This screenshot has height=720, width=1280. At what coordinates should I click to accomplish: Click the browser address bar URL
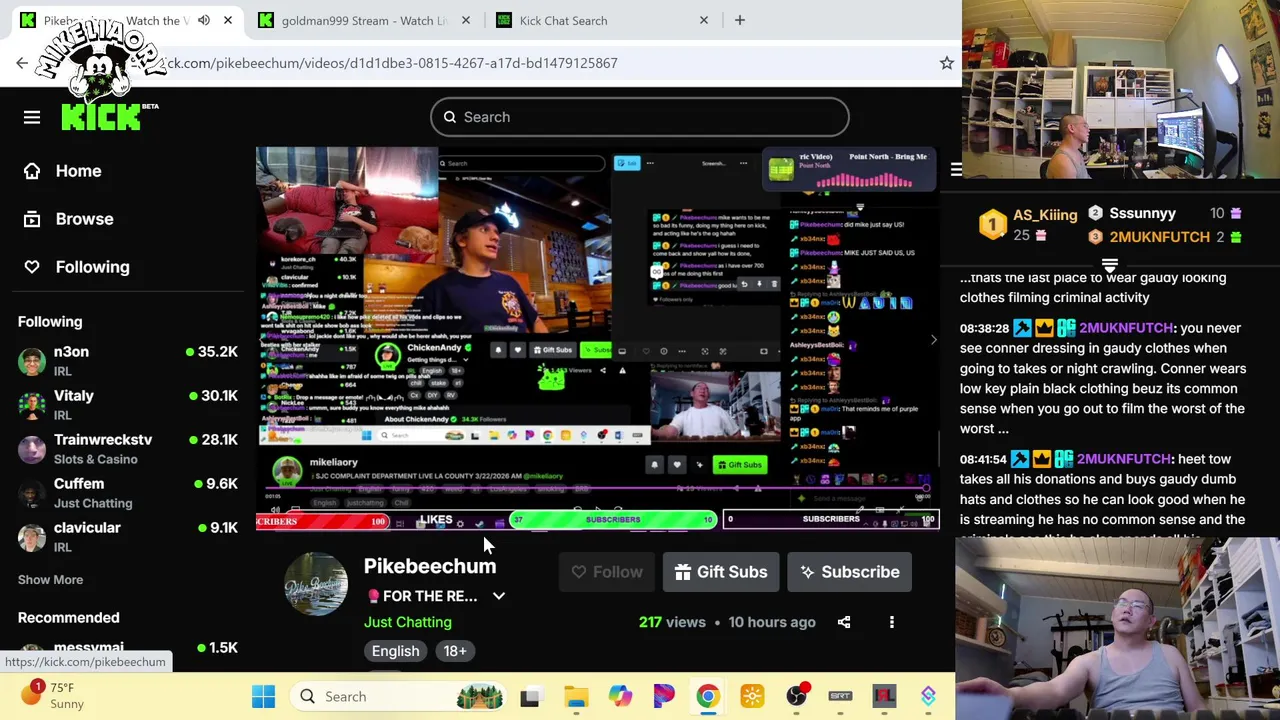(390, 63)
